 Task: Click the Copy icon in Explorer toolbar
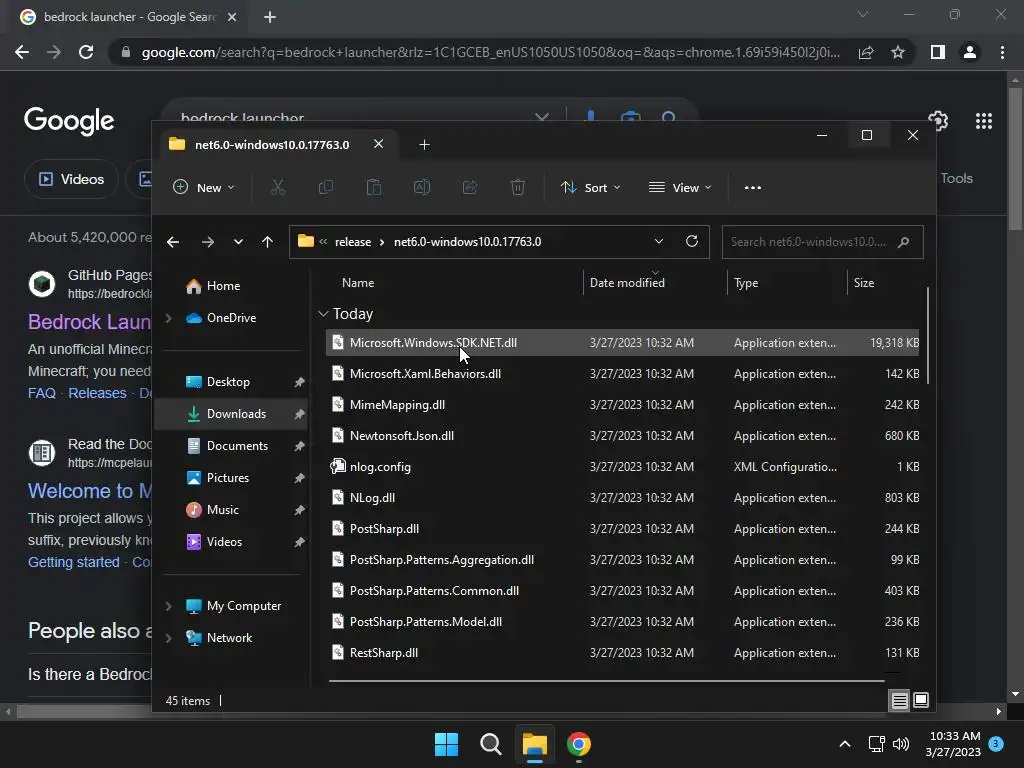325,187
